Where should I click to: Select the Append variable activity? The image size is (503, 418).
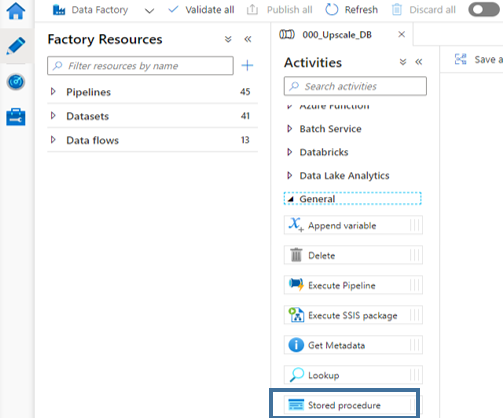pyautogui.click(x=353, y=225)
